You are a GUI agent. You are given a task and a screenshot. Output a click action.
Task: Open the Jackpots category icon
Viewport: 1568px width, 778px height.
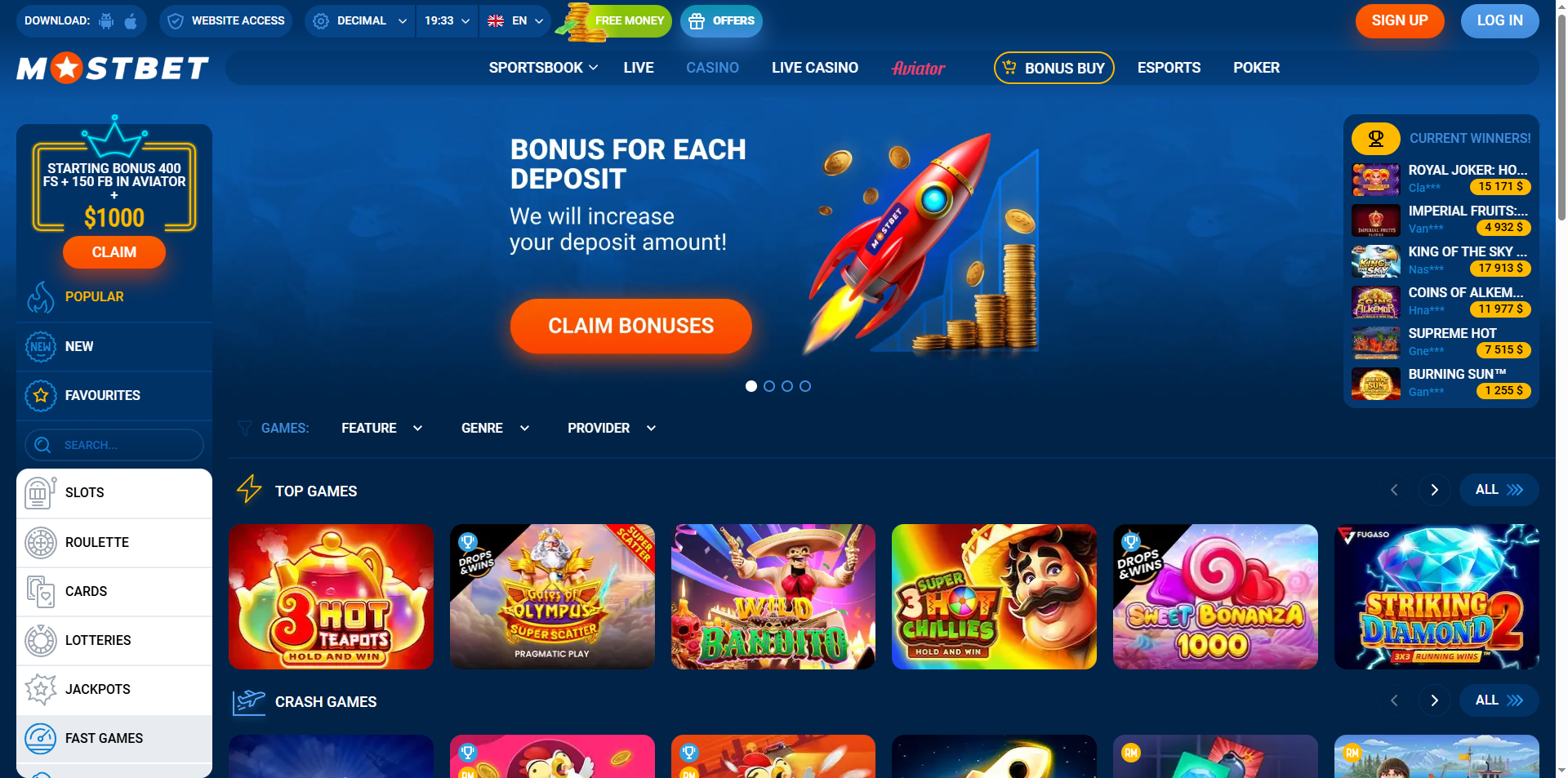[x=40, y=690]
